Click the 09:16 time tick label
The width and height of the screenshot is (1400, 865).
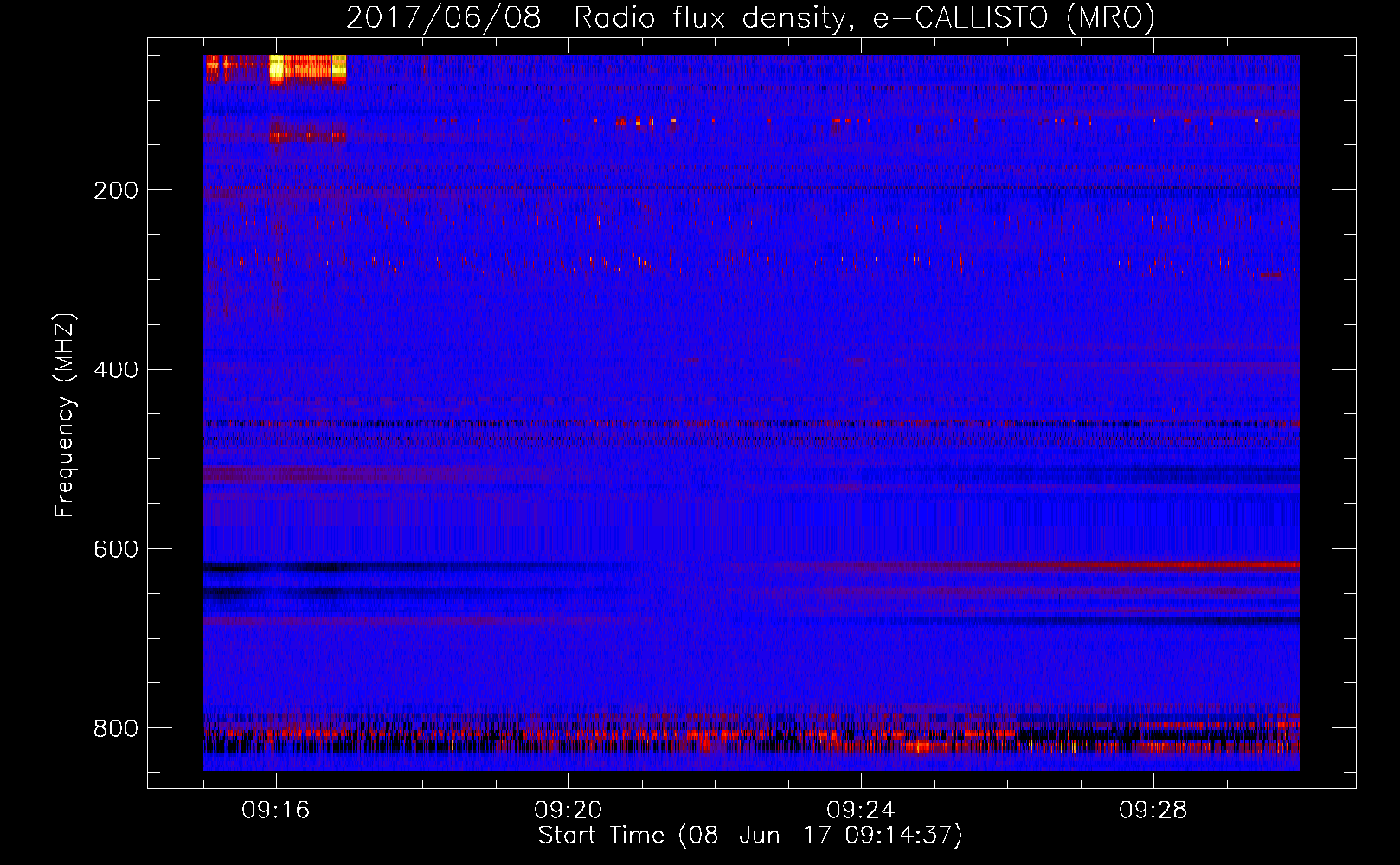[276, 811]
